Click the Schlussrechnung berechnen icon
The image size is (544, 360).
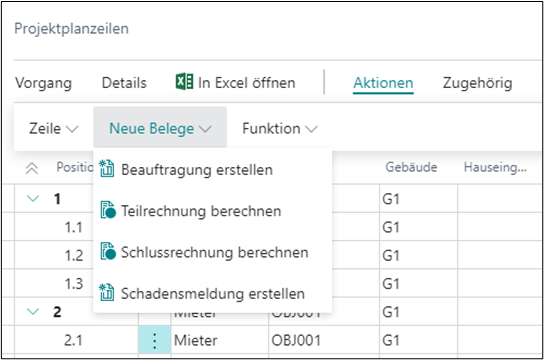pyautogui.click(x=108, y=251)
